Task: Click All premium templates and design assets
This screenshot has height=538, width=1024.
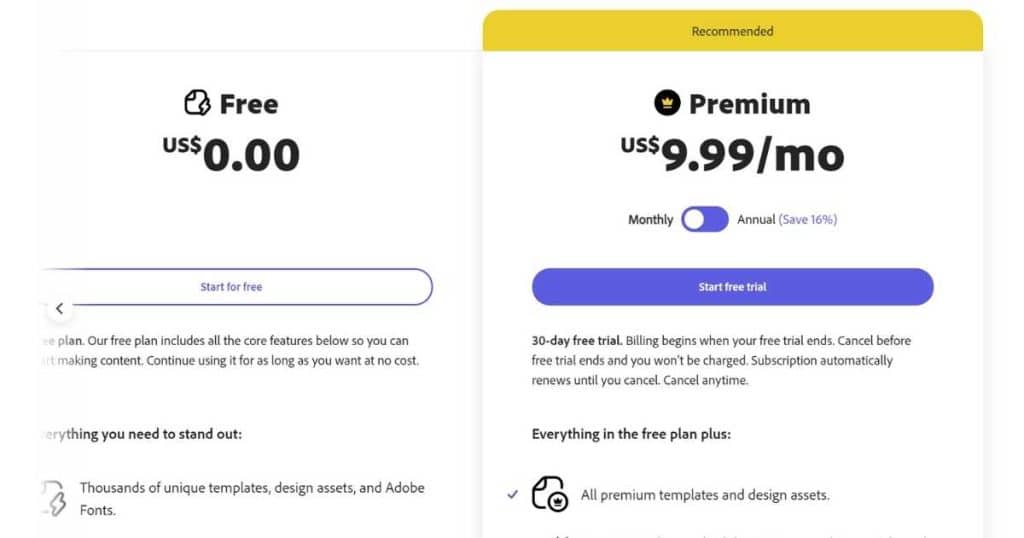Action: (705, 495)
